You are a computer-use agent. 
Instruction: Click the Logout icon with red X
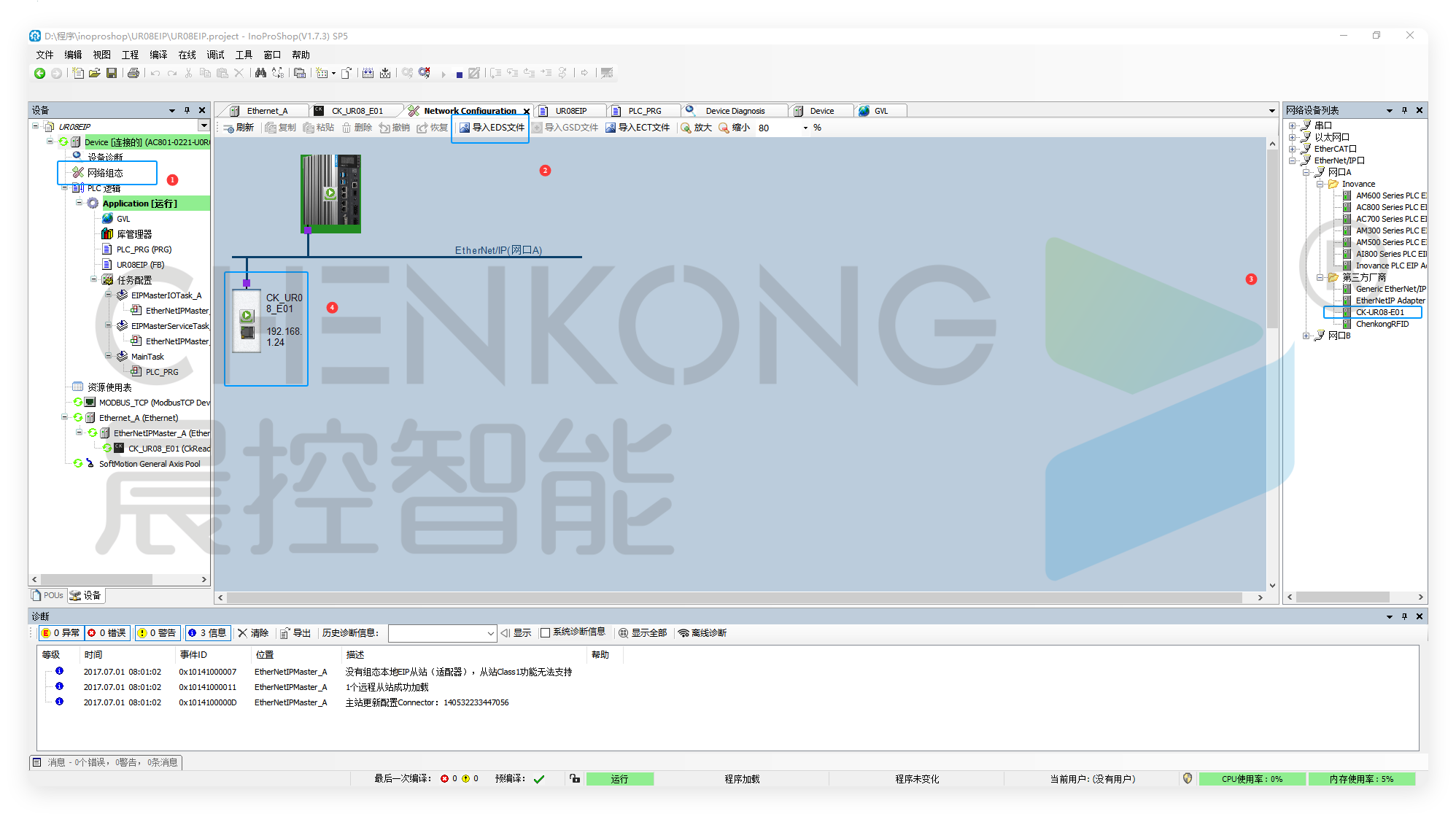coord(425,73)
